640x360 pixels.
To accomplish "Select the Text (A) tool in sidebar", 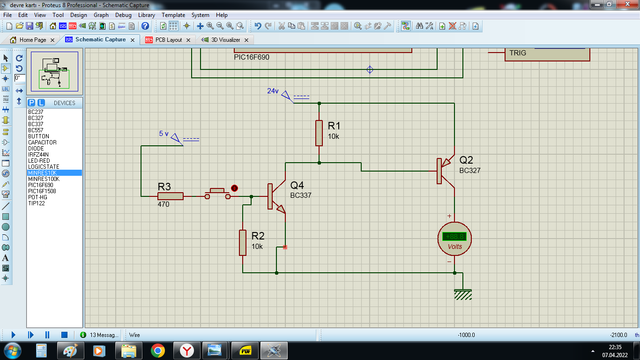I will (6, 258).
